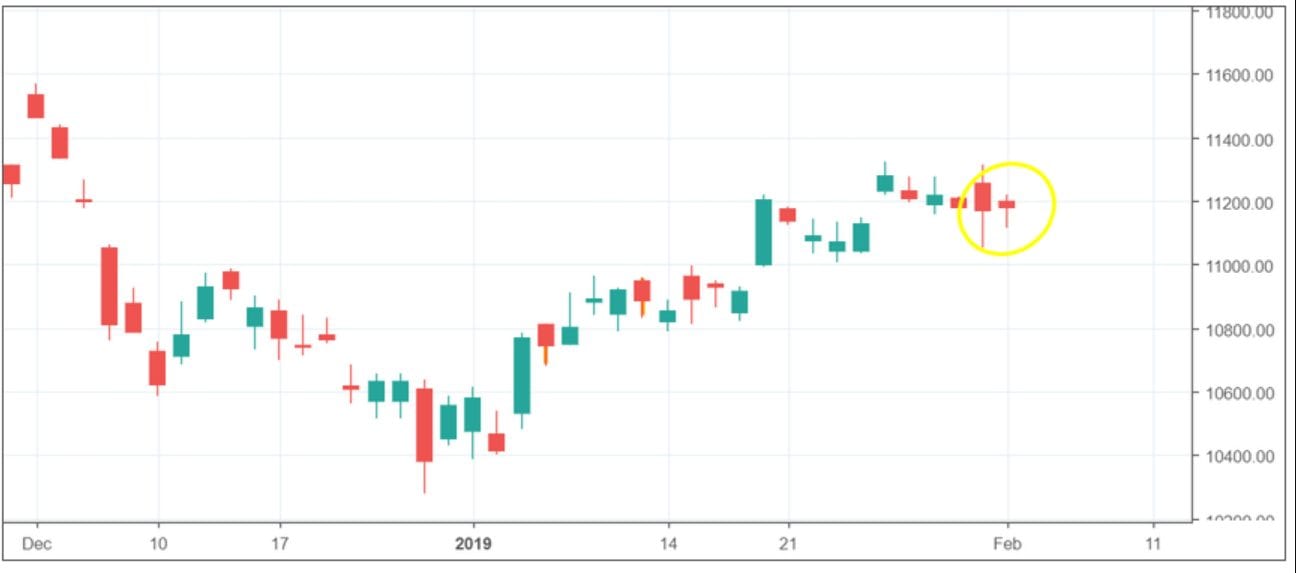
Task: Select the 2019 year marker on time axis
Action: pyautogui.click(x=474, y=543)
